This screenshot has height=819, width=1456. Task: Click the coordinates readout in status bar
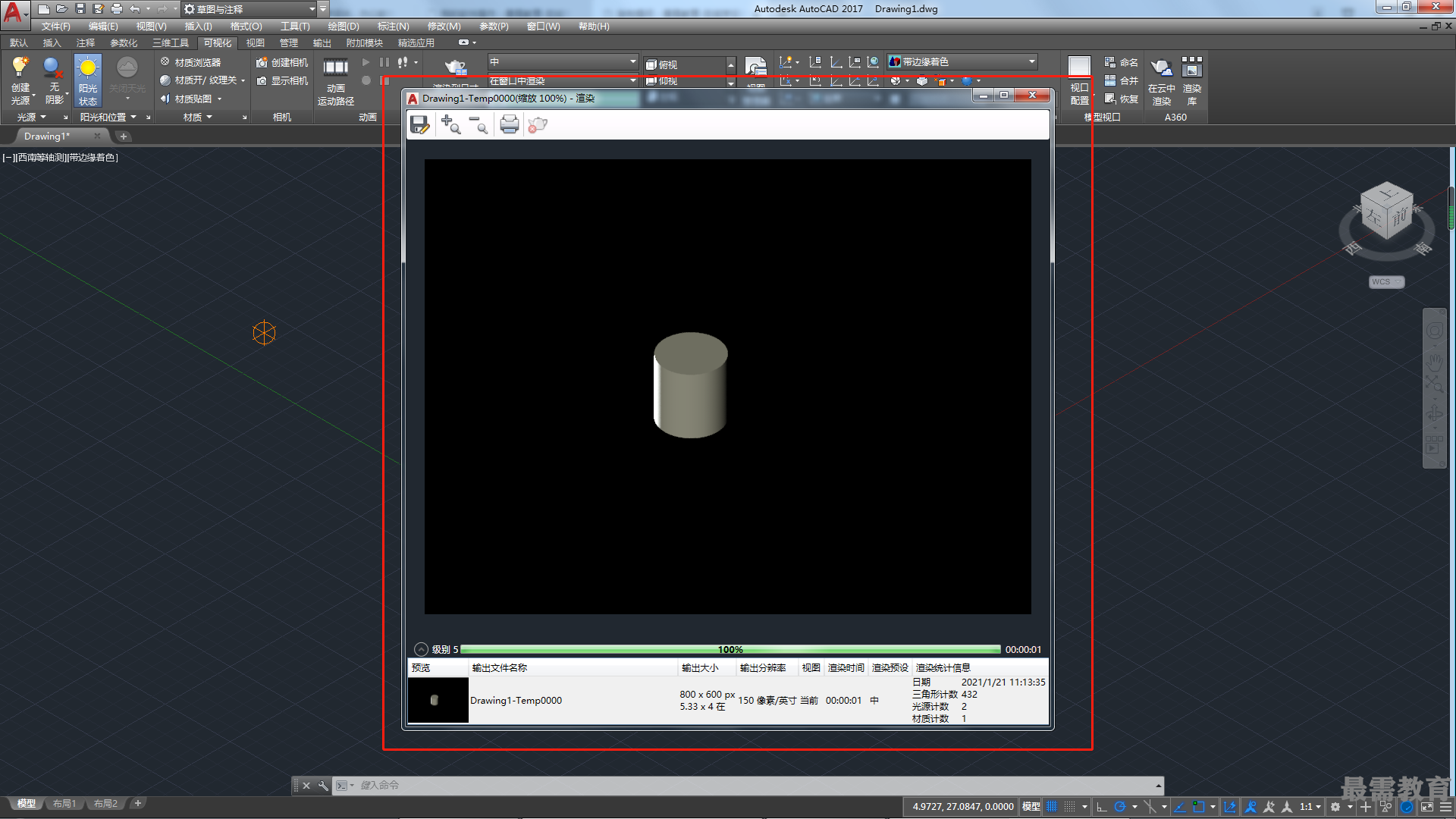click(962, 807)
